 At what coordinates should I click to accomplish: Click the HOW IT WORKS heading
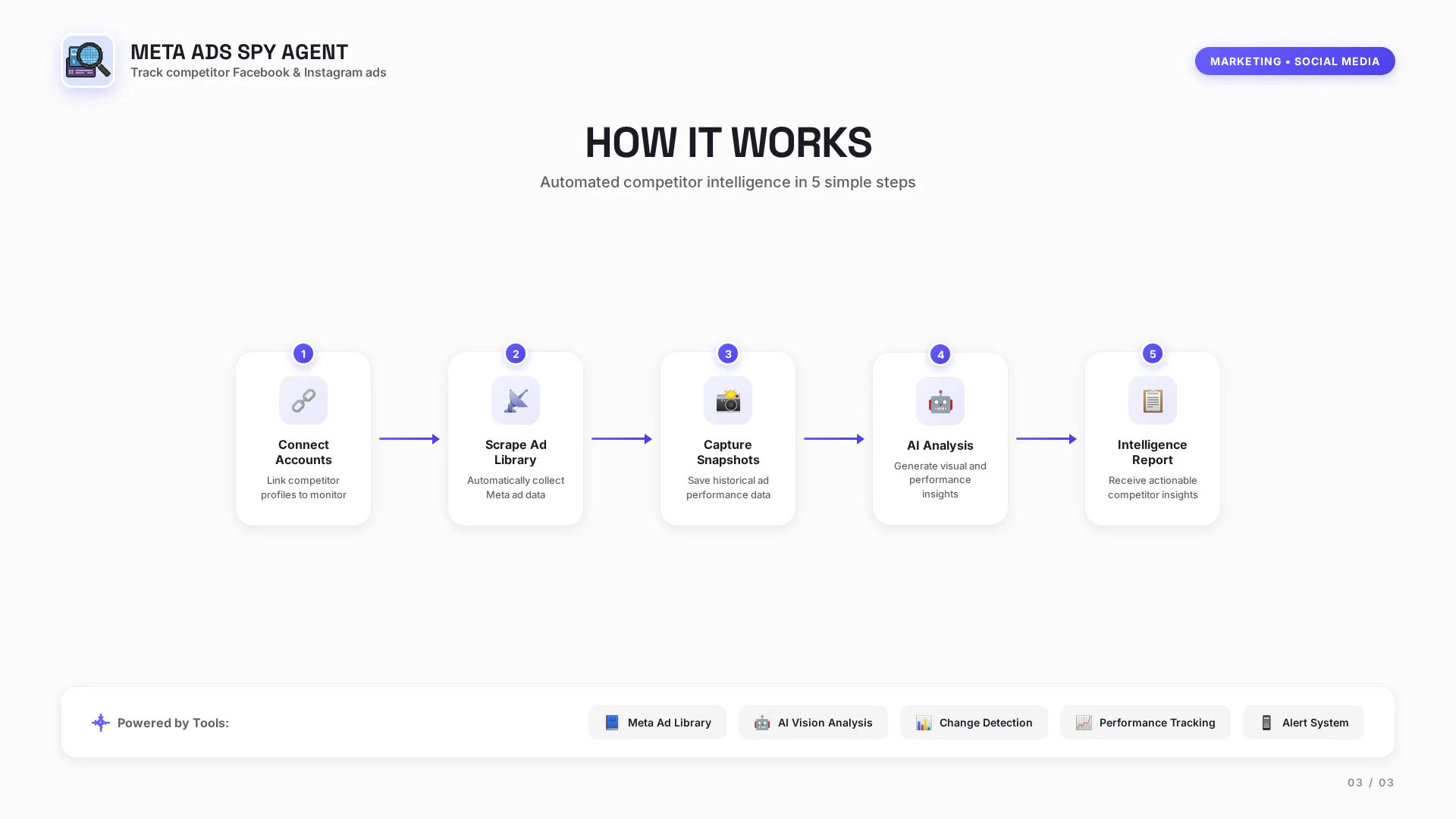point(728,143)
